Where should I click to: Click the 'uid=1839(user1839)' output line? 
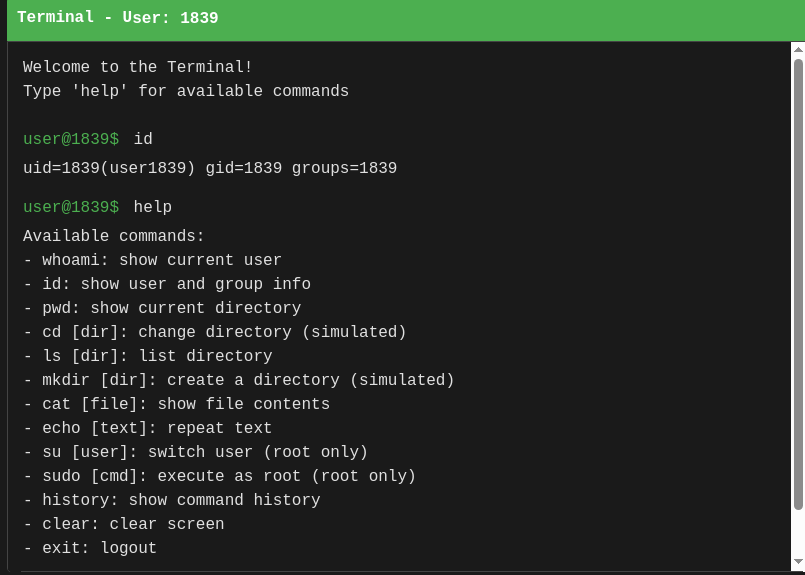point(210,168)
